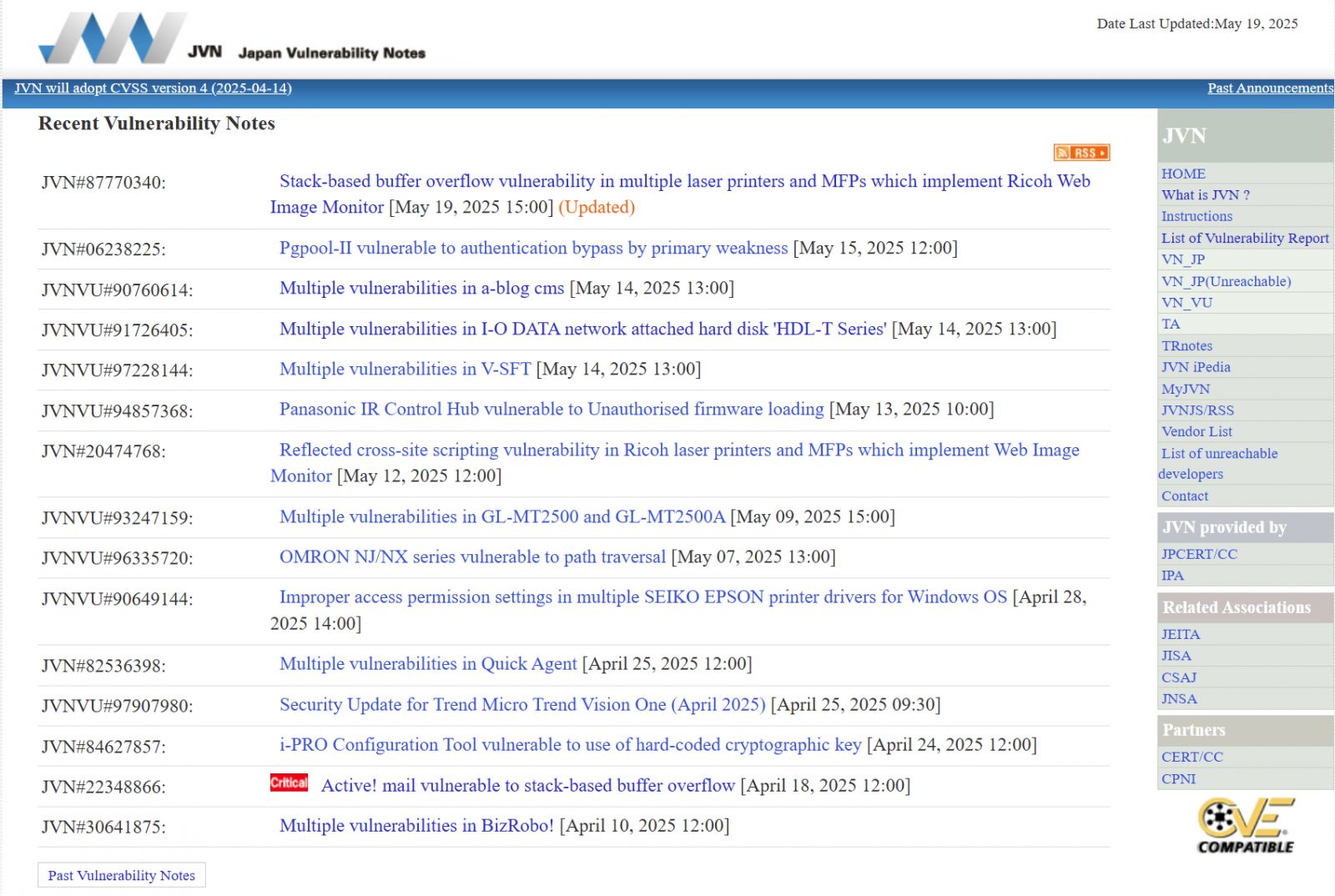Image resolution: width=1335 pixels, height=896 pixels.
Task: Click the JVN logo image
Action: coord(232,38)
